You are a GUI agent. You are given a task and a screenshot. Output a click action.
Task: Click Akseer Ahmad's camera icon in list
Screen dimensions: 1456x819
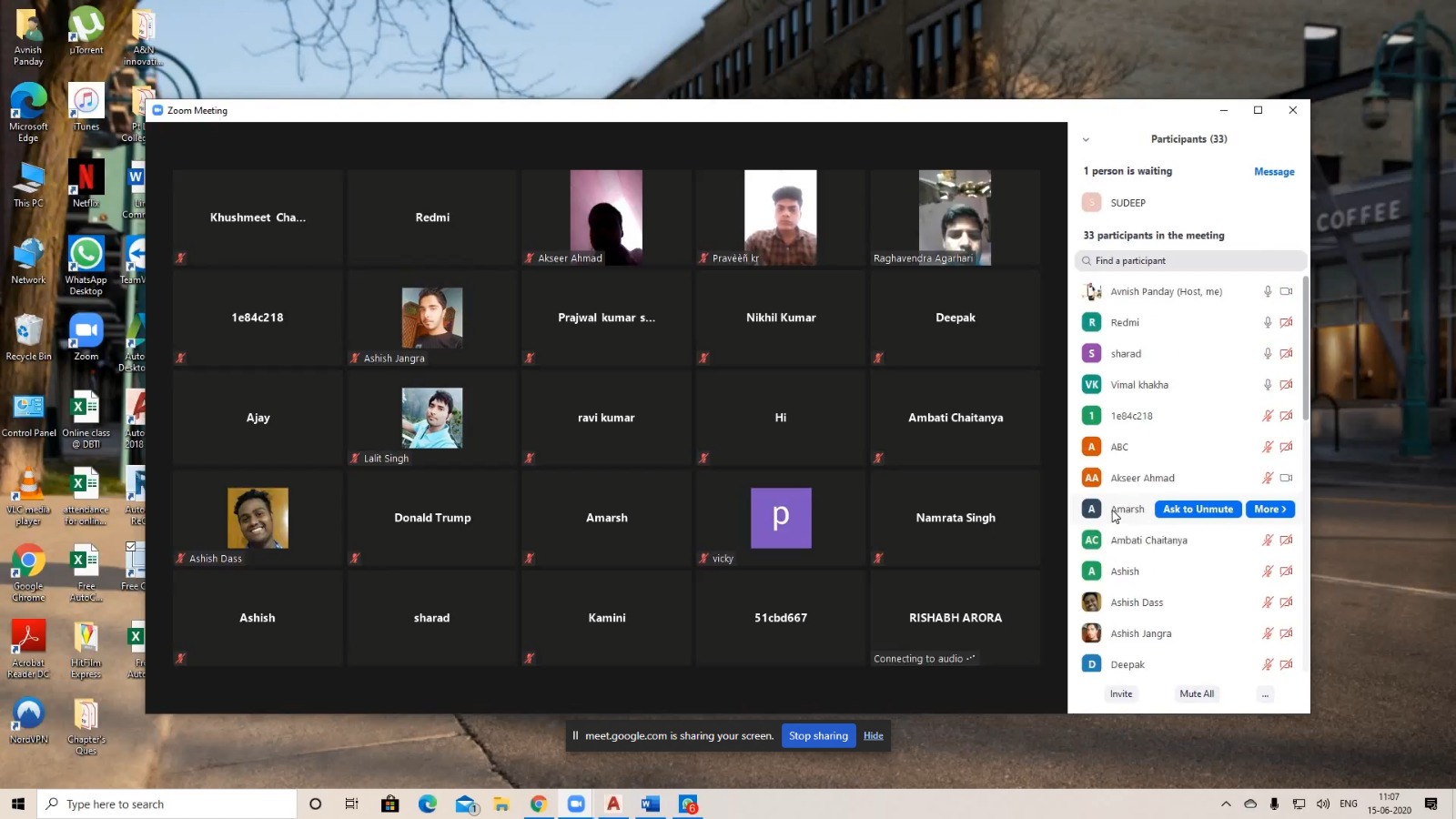point(1286,478)
